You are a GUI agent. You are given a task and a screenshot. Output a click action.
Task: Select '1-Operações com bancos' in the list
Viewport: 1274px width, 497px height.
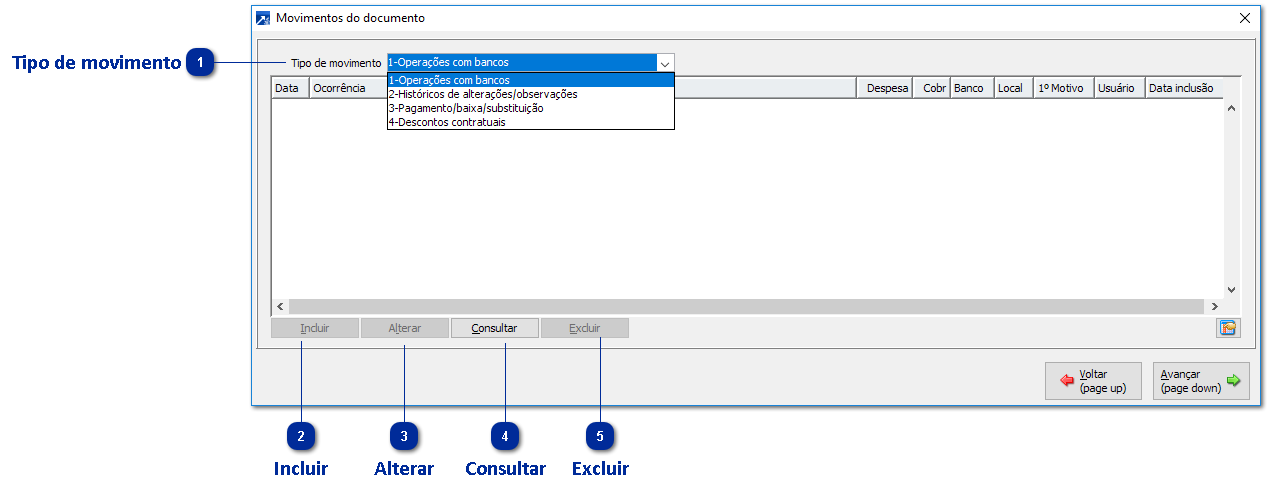pyautogui.click(x=530, y=80)
